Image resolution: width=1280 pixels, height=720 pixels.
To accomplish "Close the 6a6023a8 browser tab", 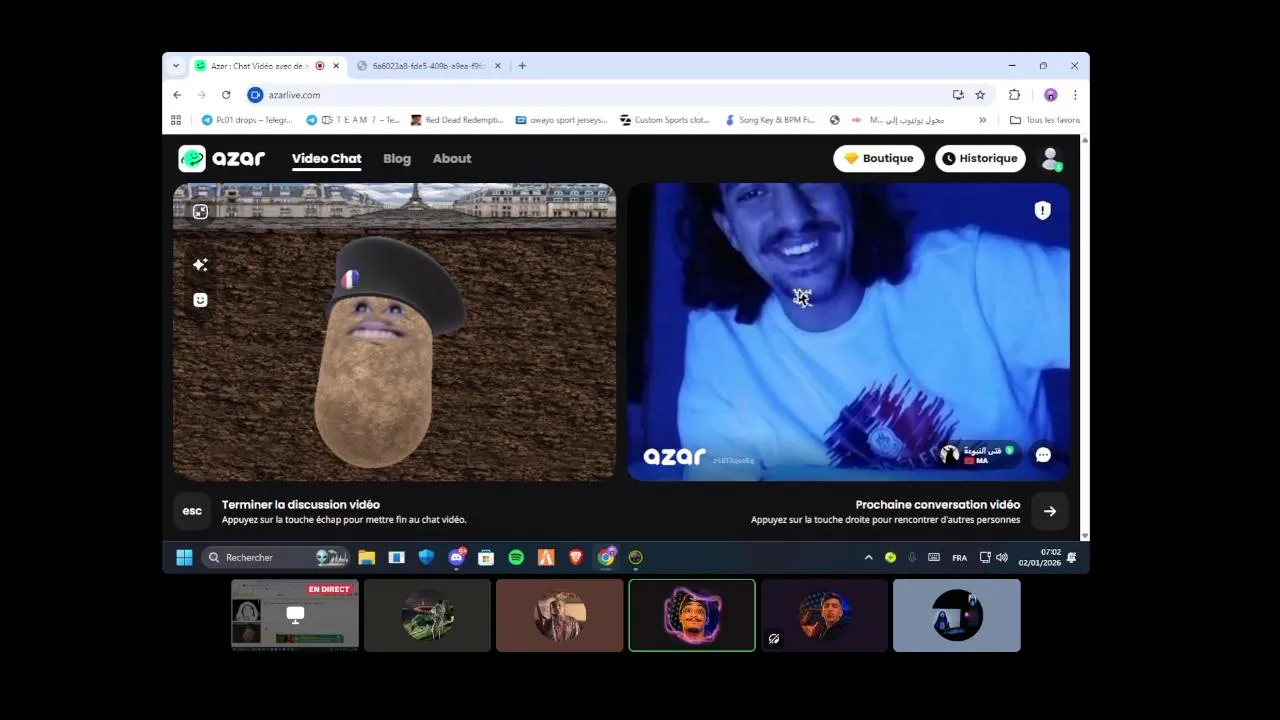I will click(x=498, y=66).
